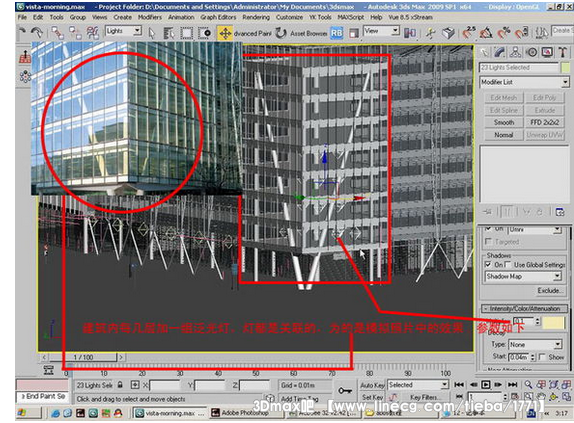This screenshot has height=423, width=574.
Task: Open the Rendering menu
Action: click(256, 17)
